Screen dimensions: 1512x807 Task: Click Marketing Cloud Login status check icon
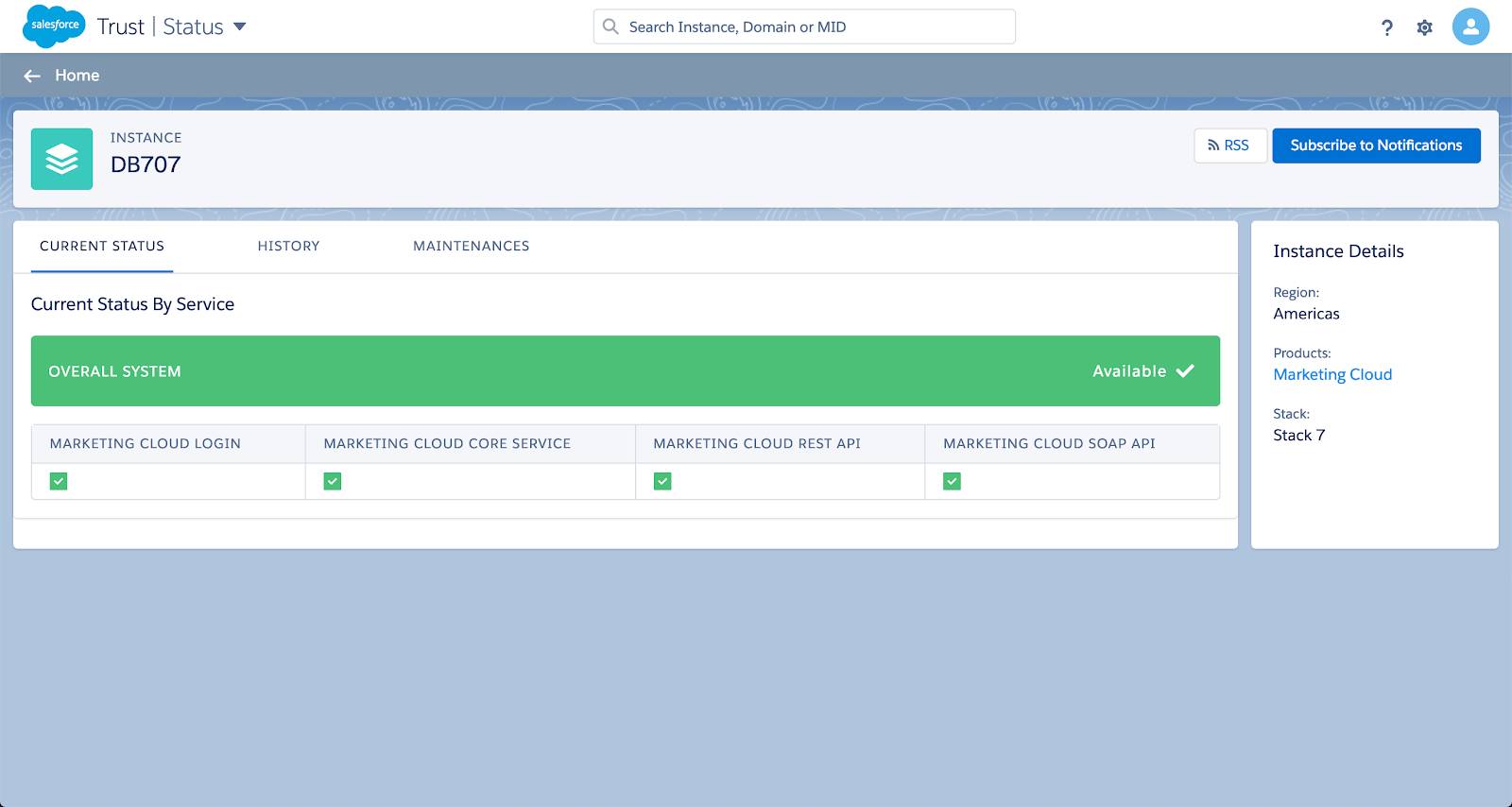59,482
